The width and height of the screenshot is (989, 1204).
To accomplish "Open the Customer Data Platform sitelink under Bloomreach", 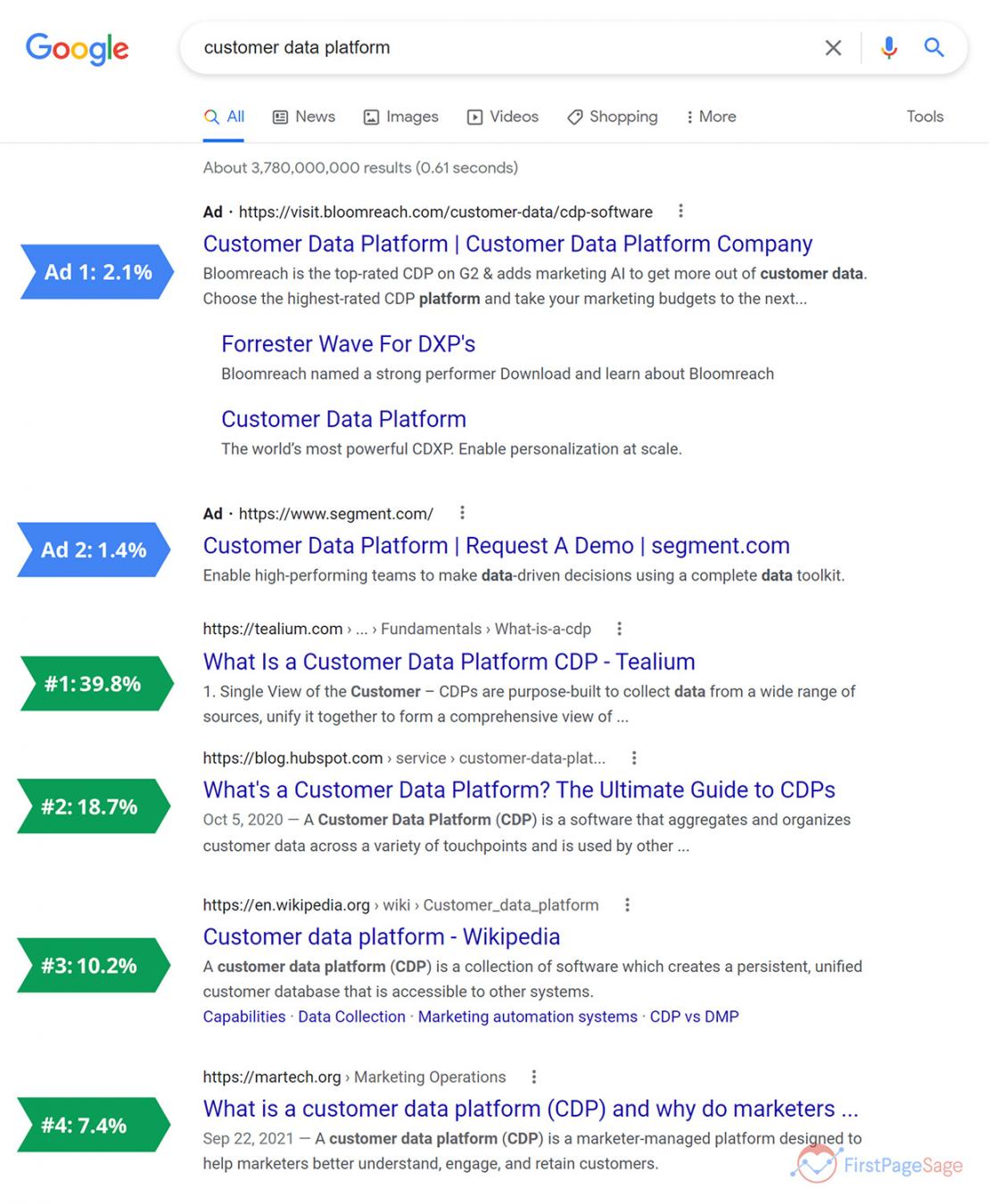I will coord(343,418).
